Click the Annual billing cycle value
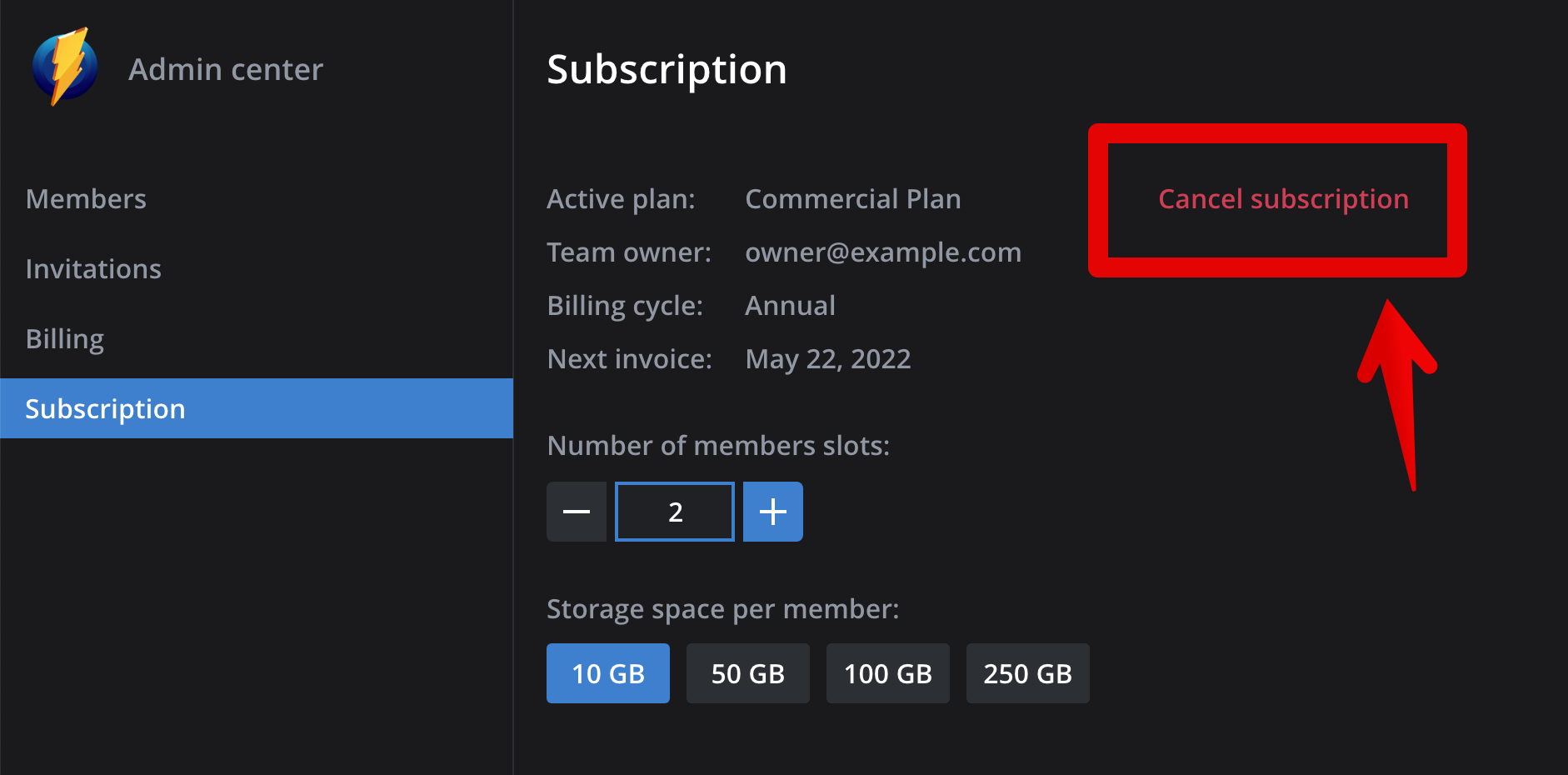This screenshot has width=1568, height=775. click(x=790, y=306)
